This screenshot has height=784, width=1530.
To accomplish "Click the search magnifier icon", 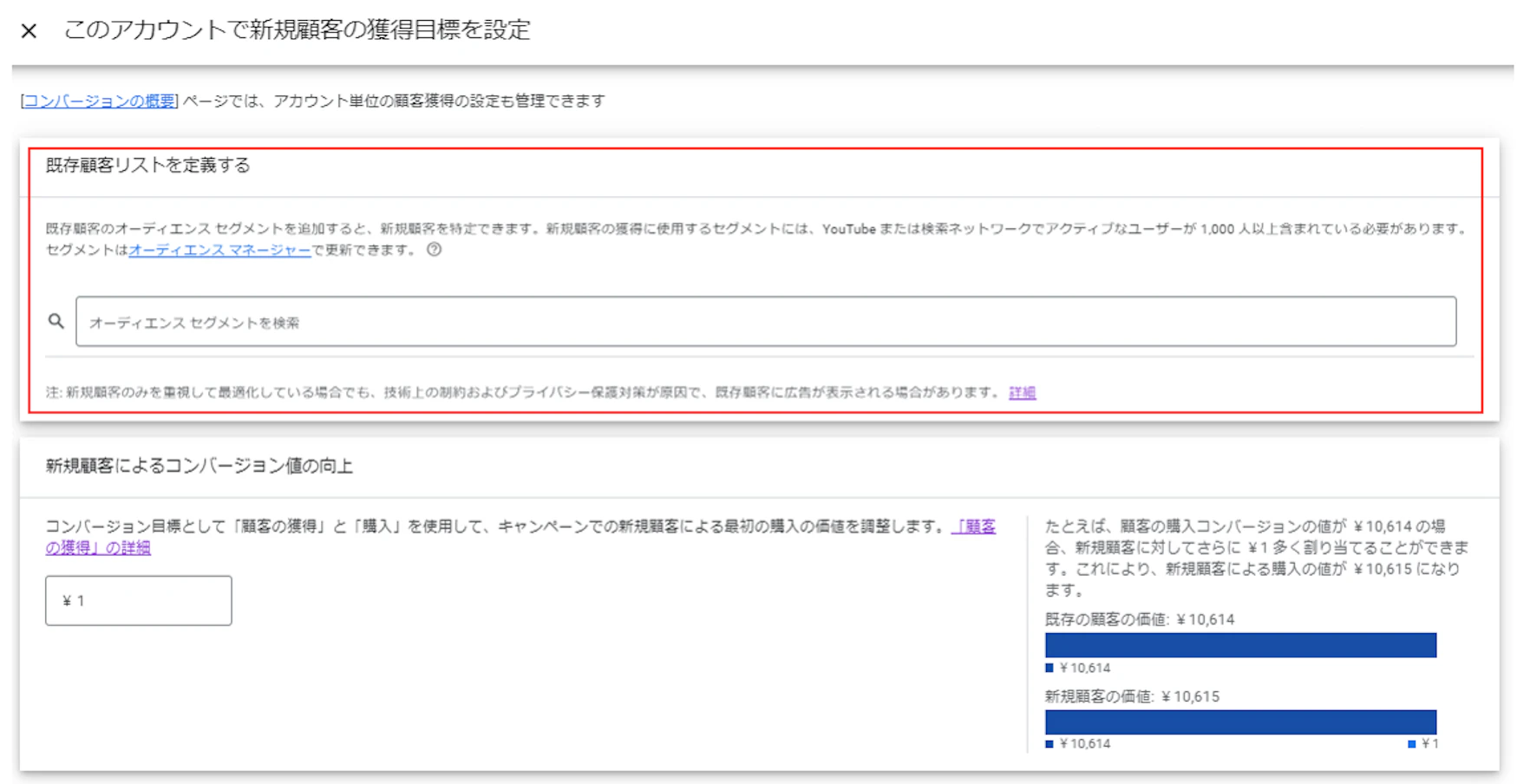I will [56, 322].
